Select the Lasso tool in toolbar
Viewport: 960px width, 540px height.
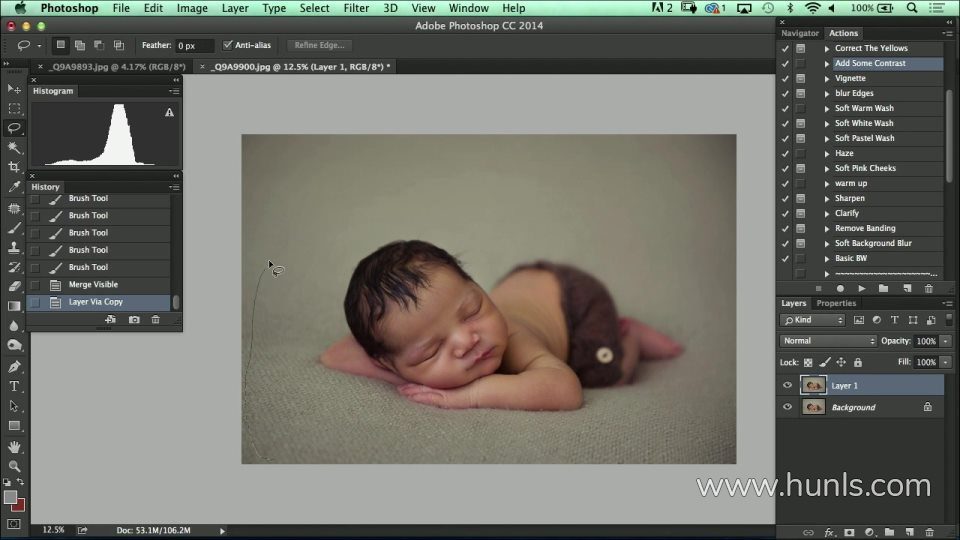click(14, 127)
